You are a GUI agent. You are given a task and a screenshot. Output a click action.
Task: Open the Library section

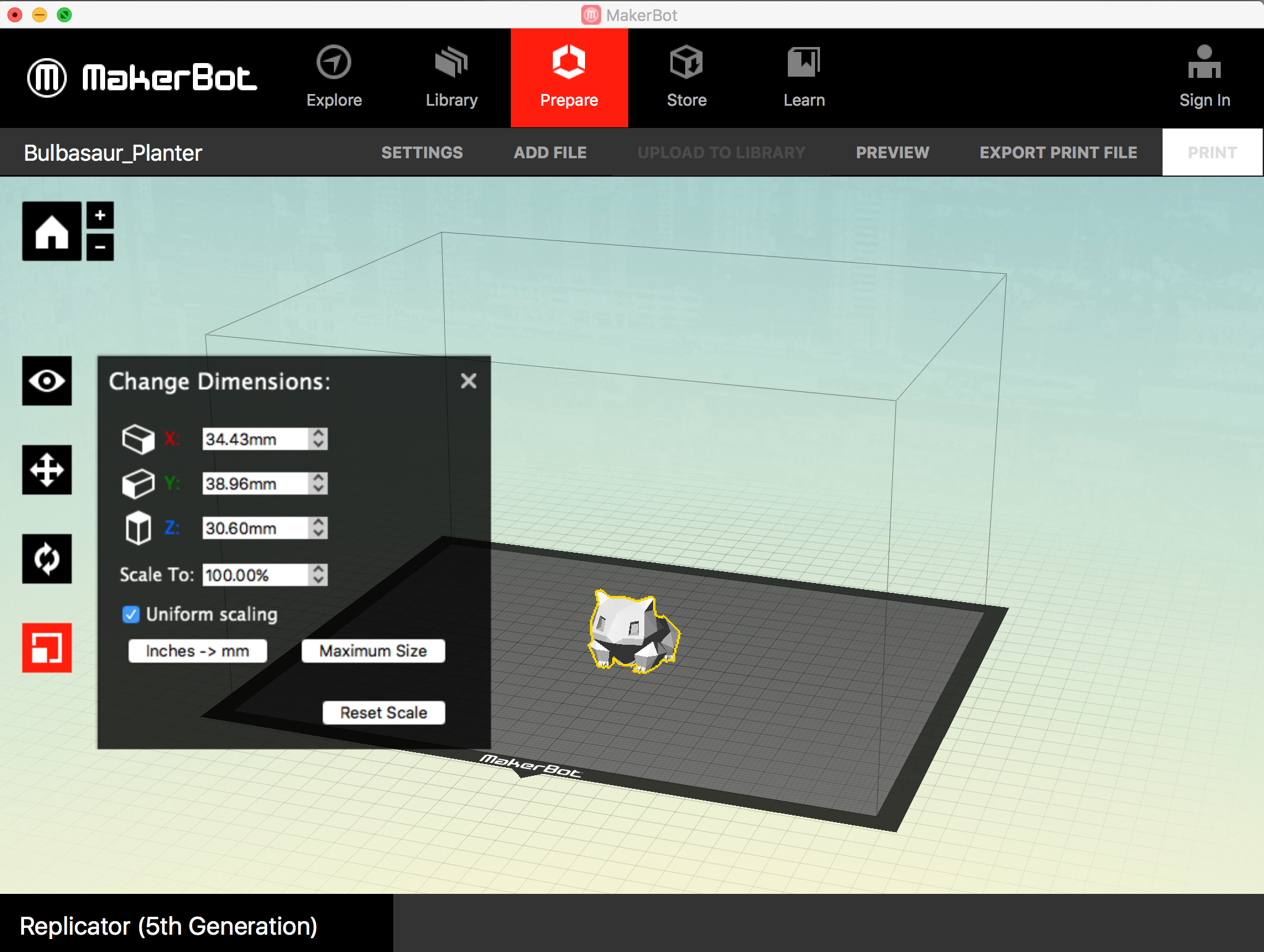click(x=451, y=78)
